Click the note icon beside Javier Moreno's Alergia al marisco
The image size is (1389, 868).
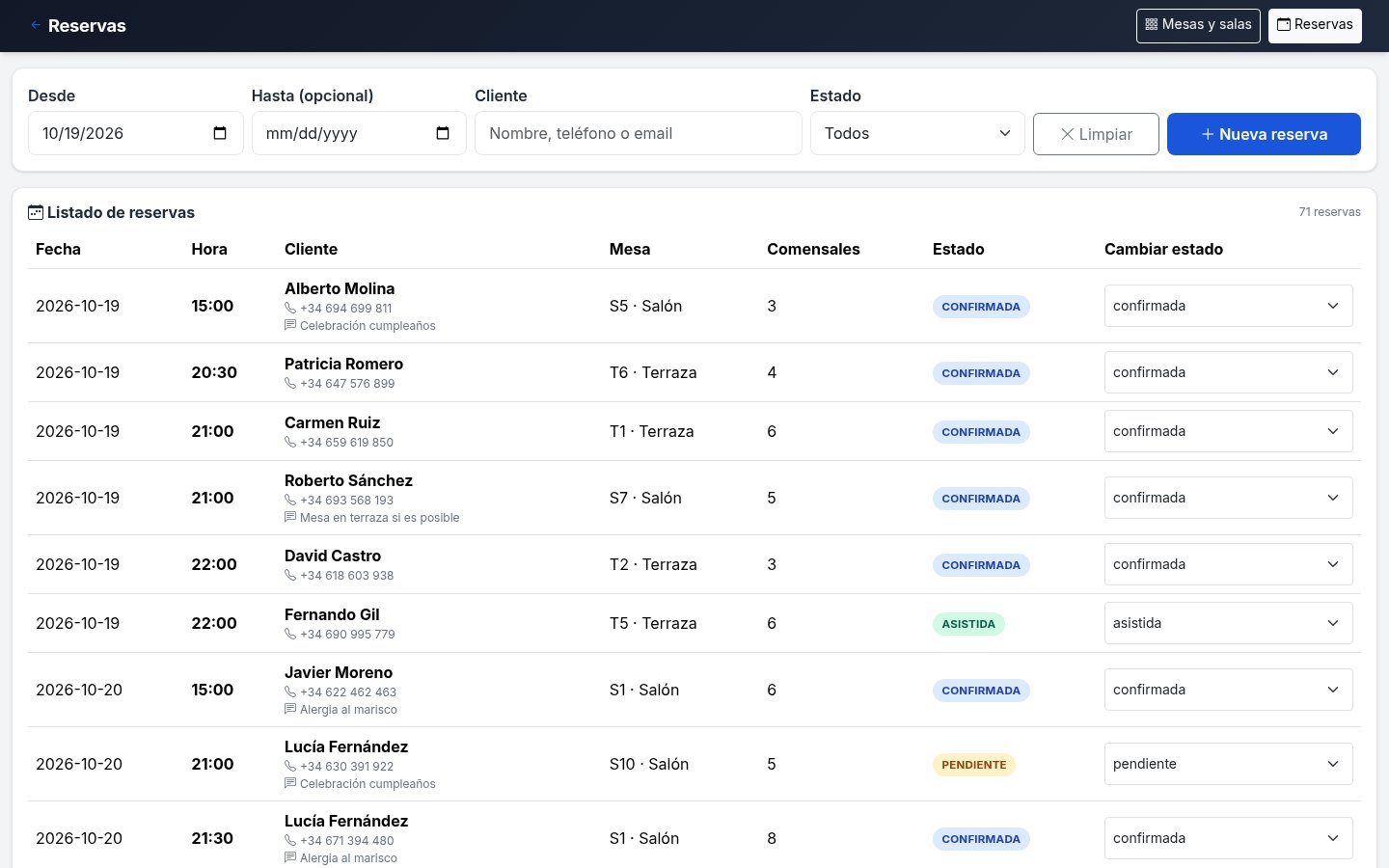290,710
